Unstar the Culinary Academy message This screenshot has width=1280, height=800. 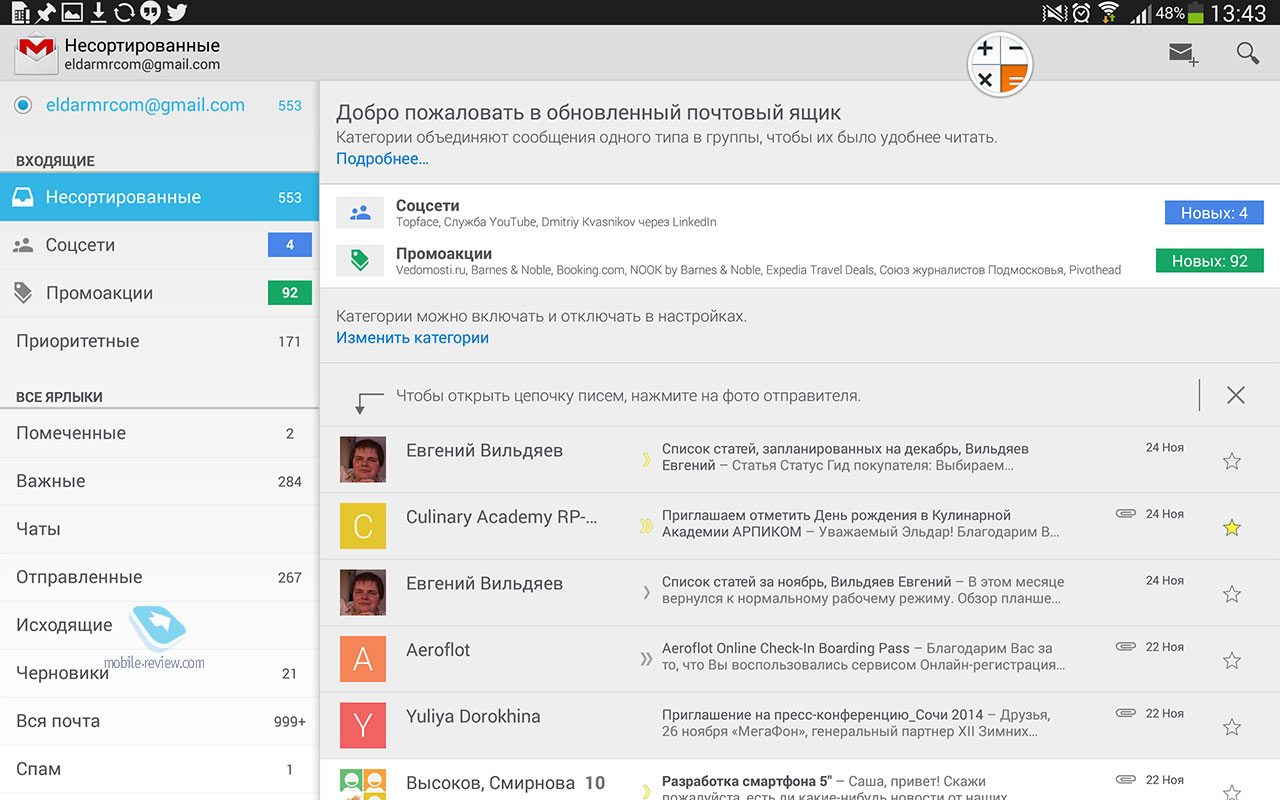1232,527
